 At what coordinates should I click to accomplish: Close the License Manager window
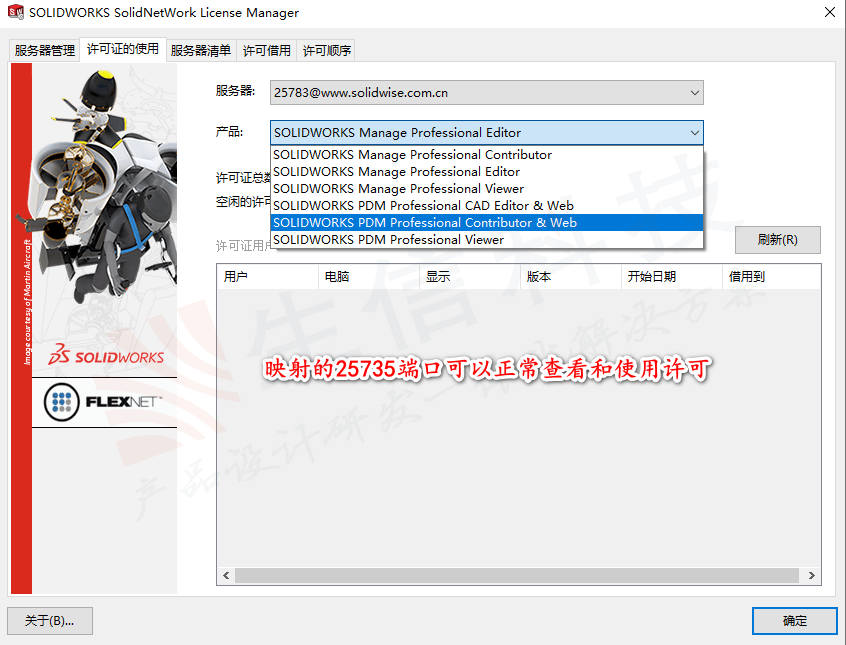pyautogui.click(x=830, y=12)
